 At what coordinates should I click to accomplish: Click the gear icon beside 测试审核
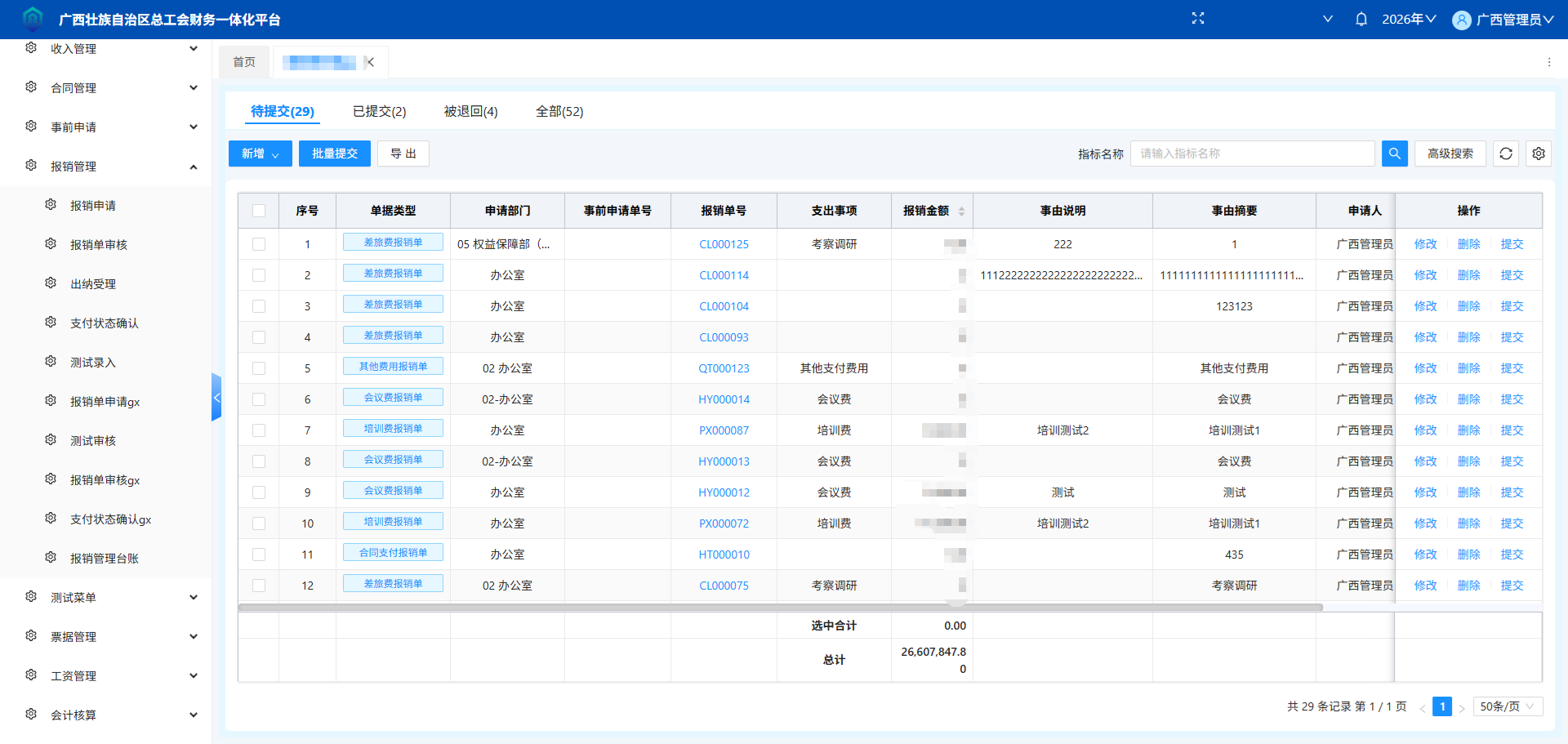tap(51, 440)
